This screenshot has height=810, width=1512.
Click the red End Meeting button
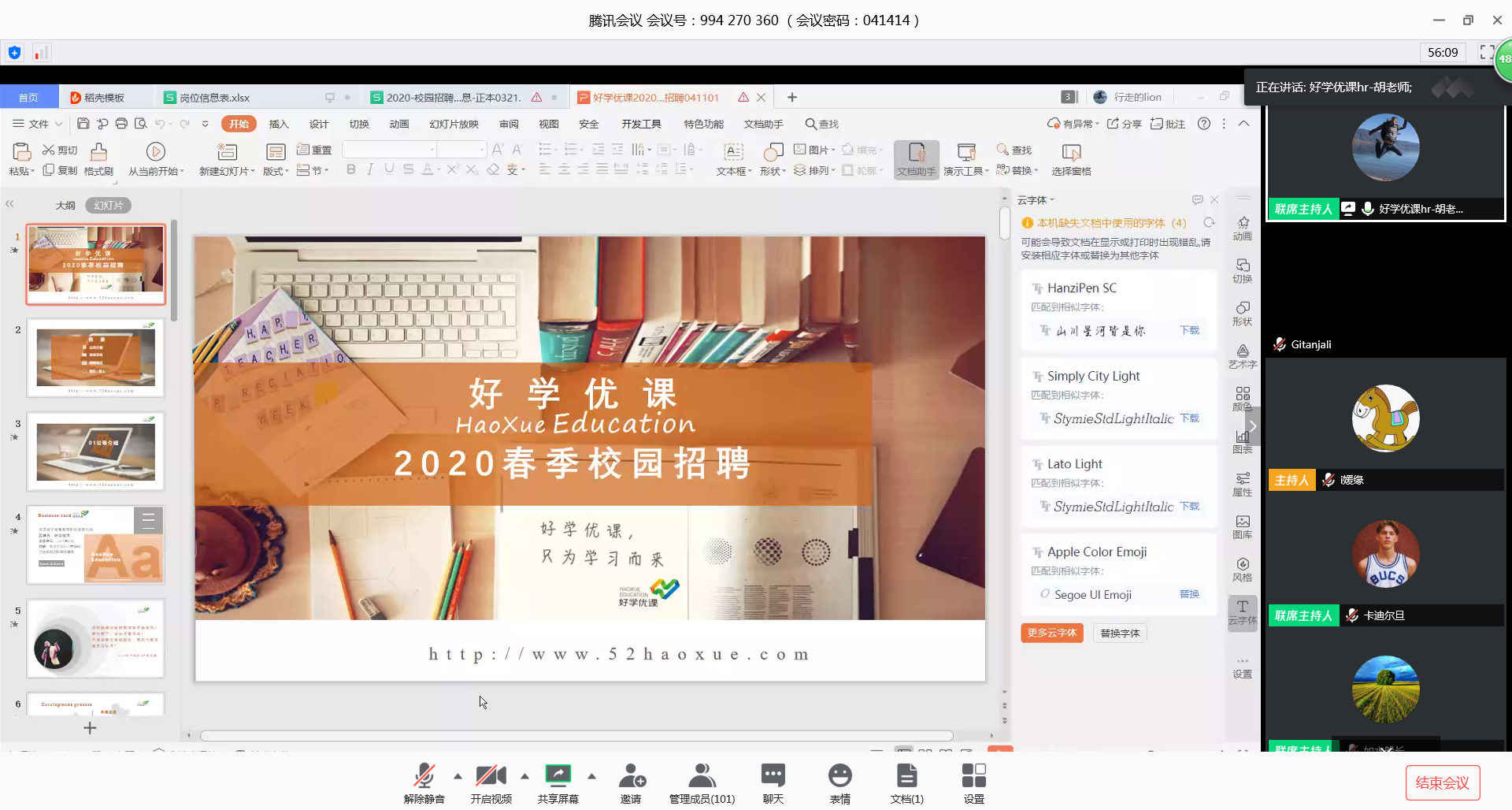(1442, 782)
